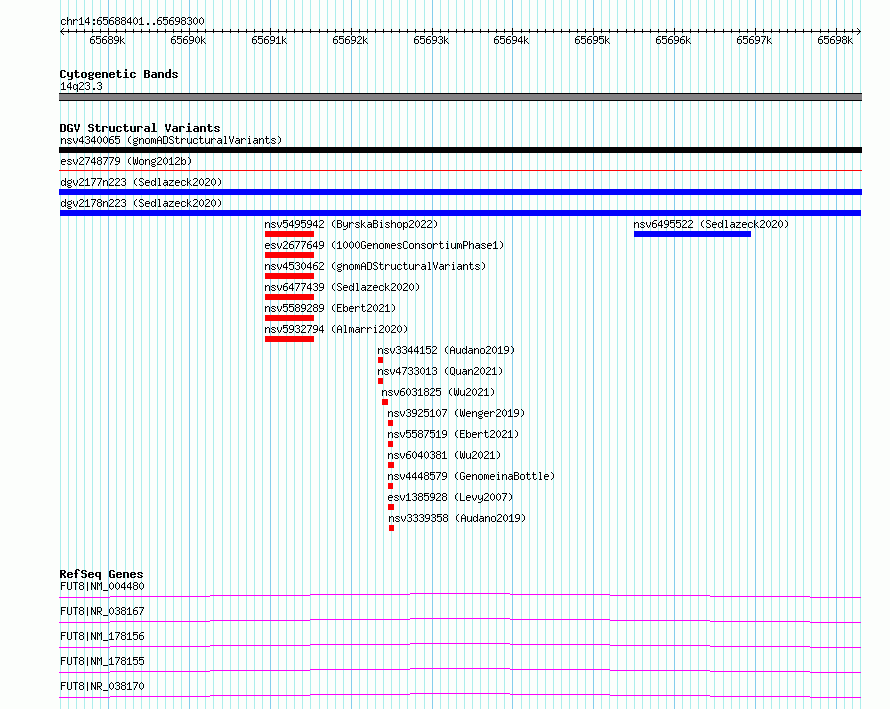
Task: Select the RefSeq Genes track title
Action: (101, 574)
